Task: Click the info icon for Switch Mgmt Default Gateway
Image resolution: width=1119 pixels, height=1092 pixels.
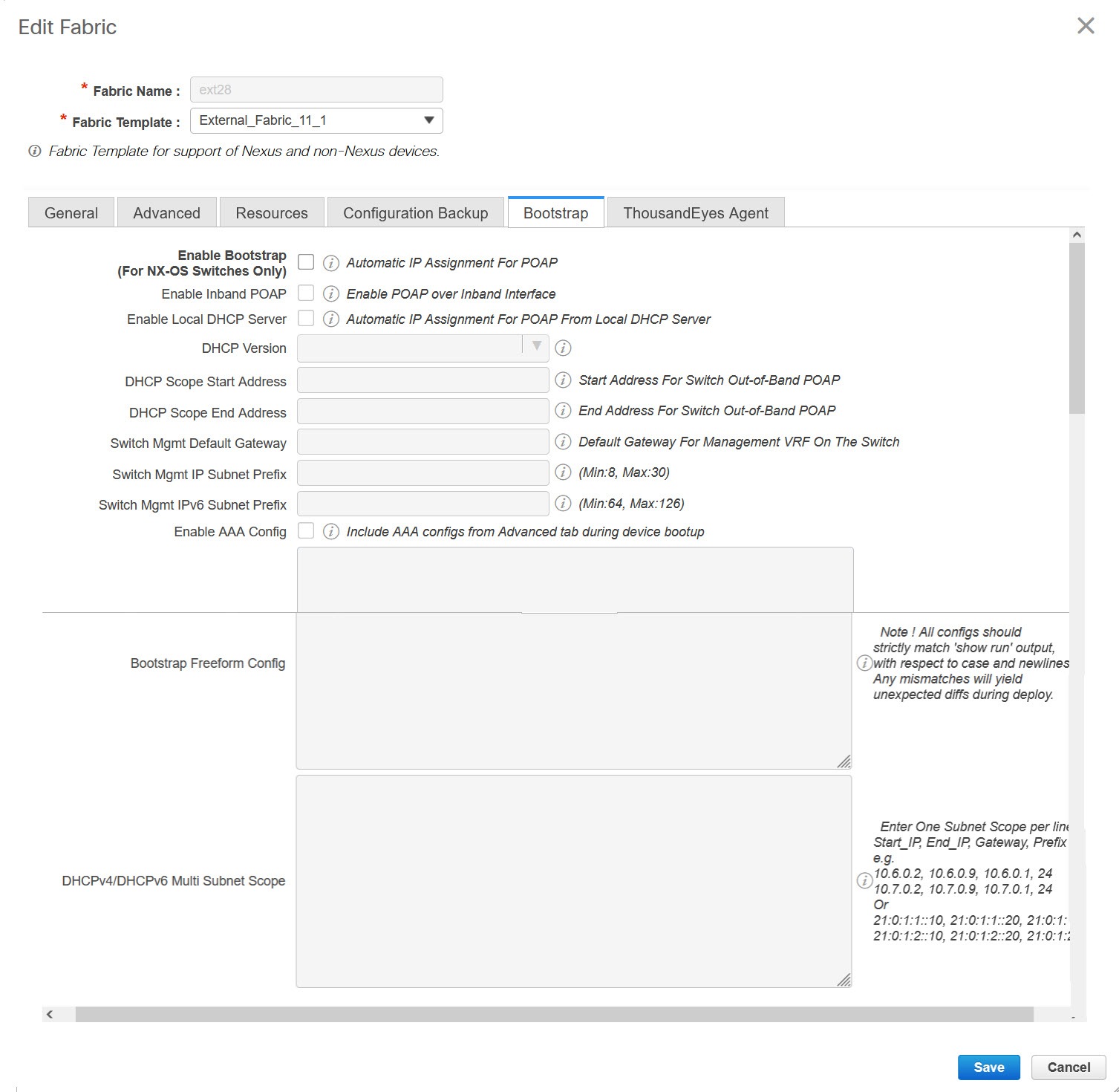Action: click(x=563, y=441)
